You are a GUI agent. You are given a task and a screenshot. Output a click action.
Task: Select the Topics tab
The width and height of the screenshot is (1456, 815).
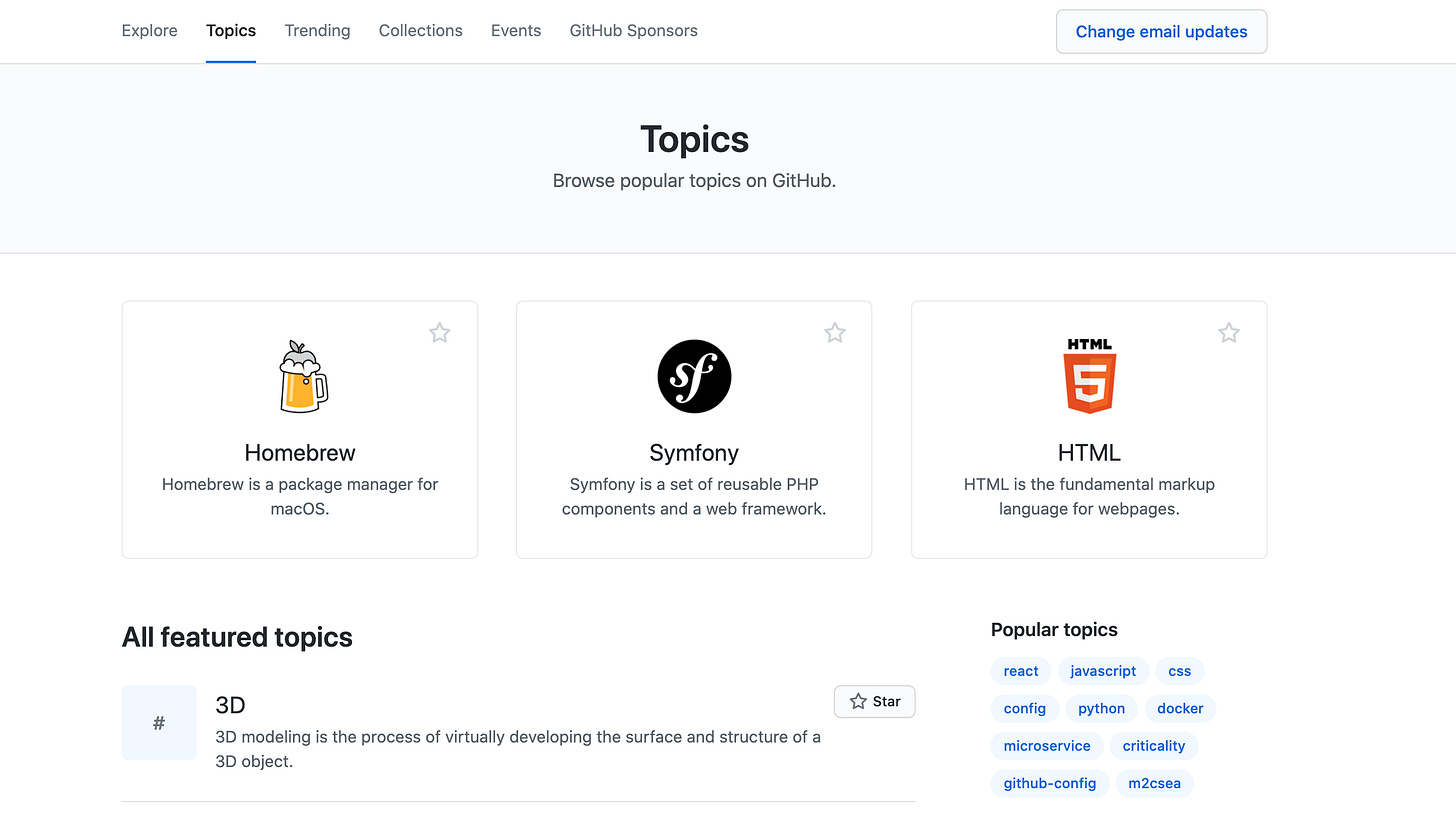[x=231, y=31]
